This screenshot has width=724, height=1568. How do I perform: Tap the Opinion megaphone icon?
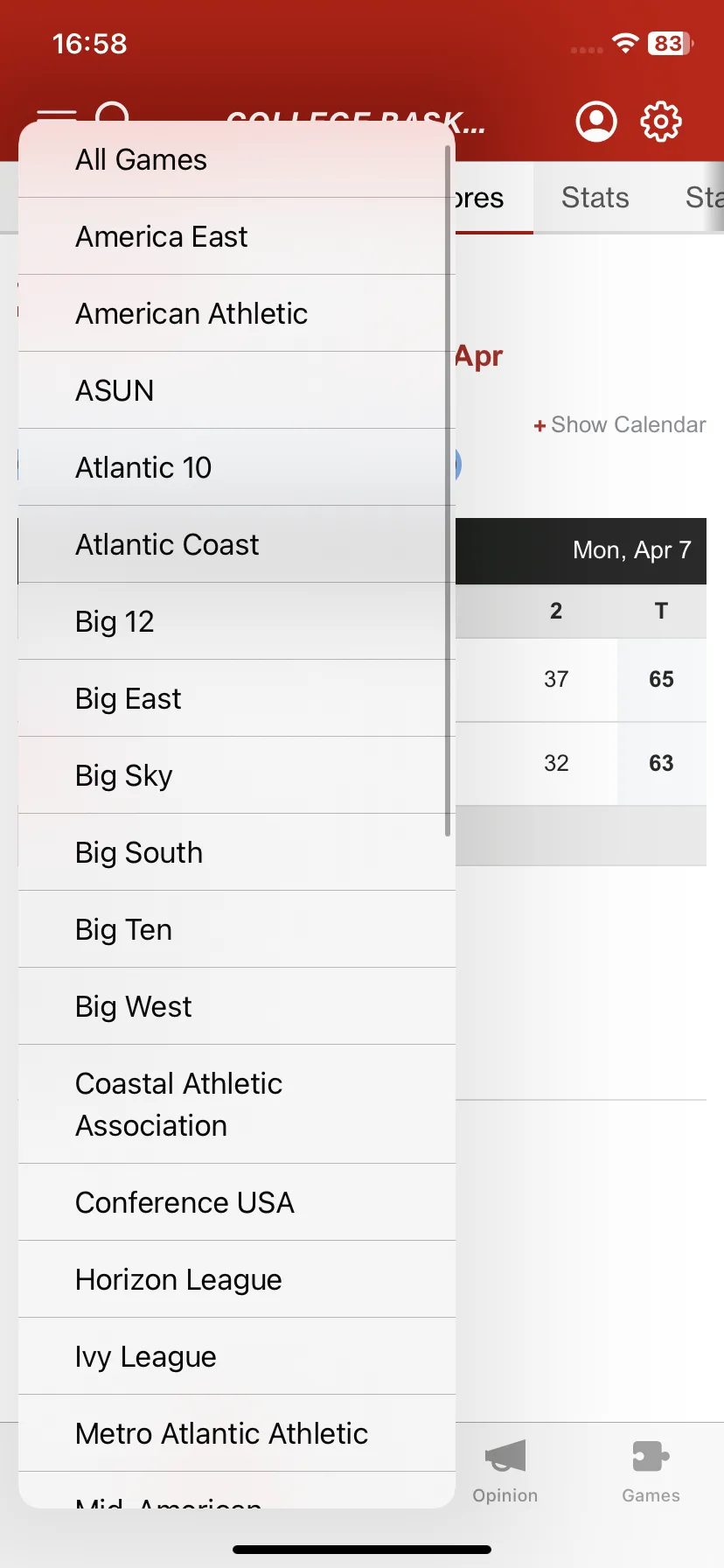point(505,1456)
